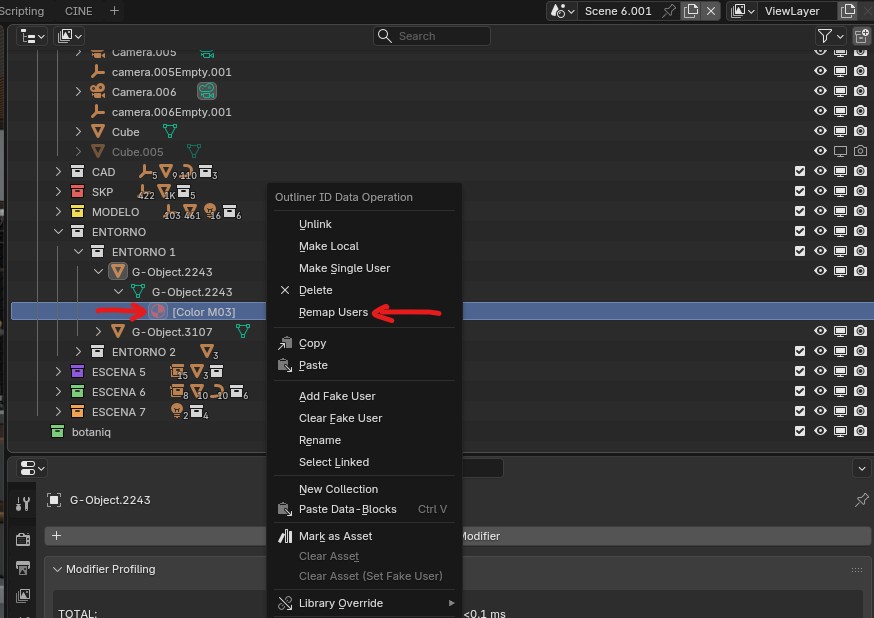Add a new workspace with plus button
Image resolution: width=874 pixels, height=618 pixels.
pyautogui.click(x=114, y=11)
